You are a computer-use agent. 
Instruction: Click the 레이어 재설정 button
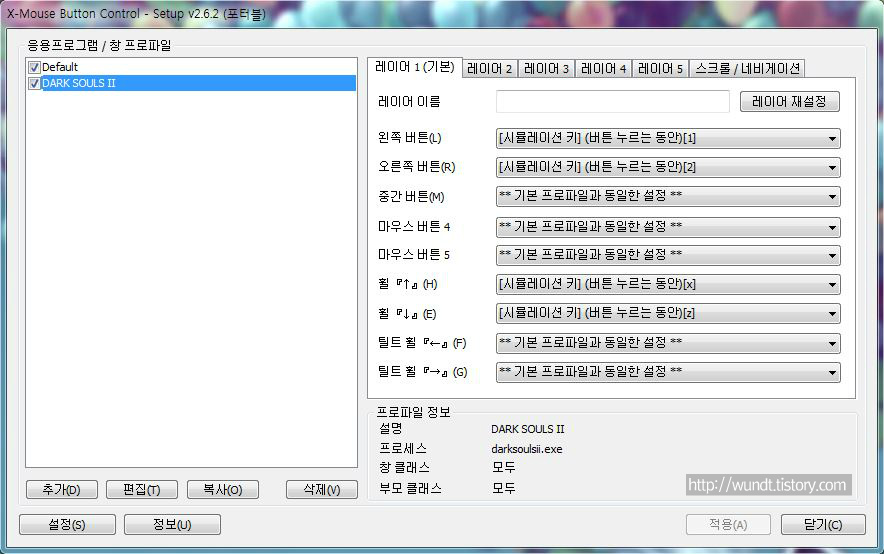[x=789, y=101]
